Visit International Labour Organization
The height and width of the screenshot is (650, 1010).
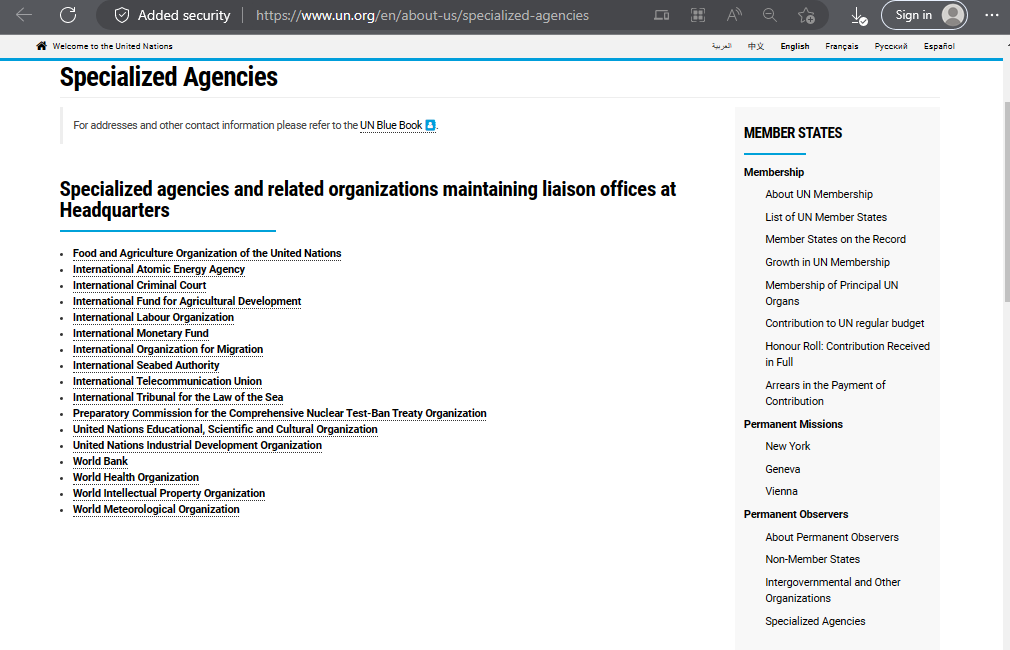click(x=153, y=318)
